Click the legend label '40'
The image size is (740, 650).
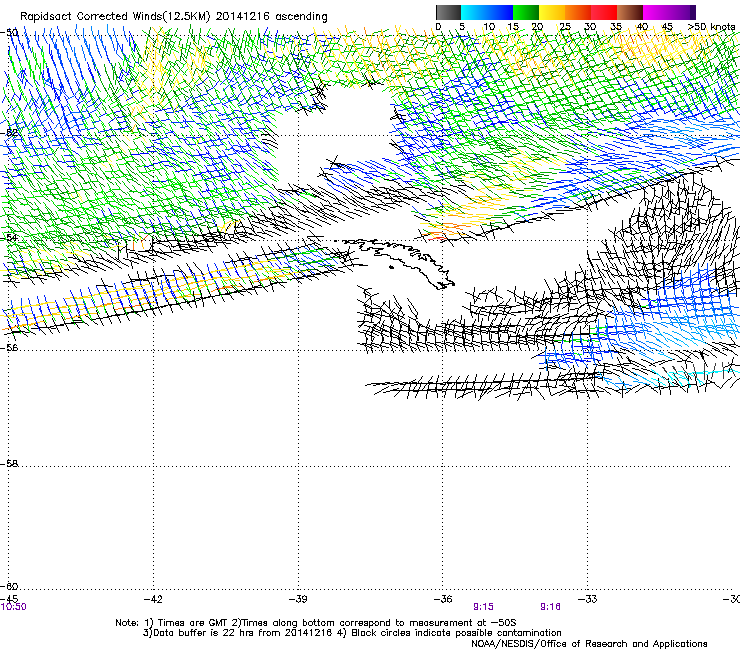[642, 27]
